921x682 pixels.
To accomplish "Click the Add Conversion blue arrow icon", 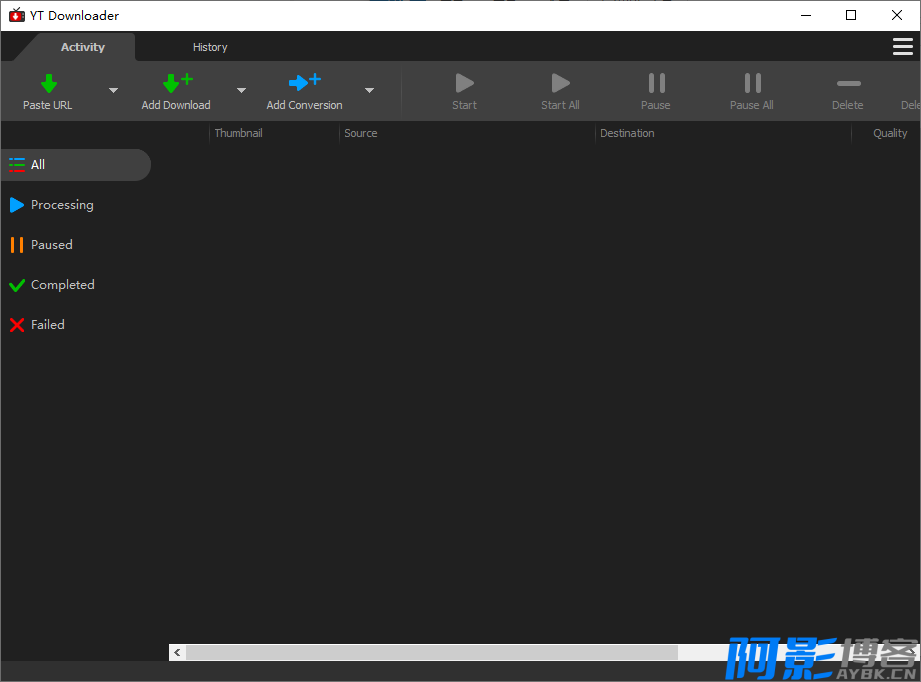I will click(304, 82).
